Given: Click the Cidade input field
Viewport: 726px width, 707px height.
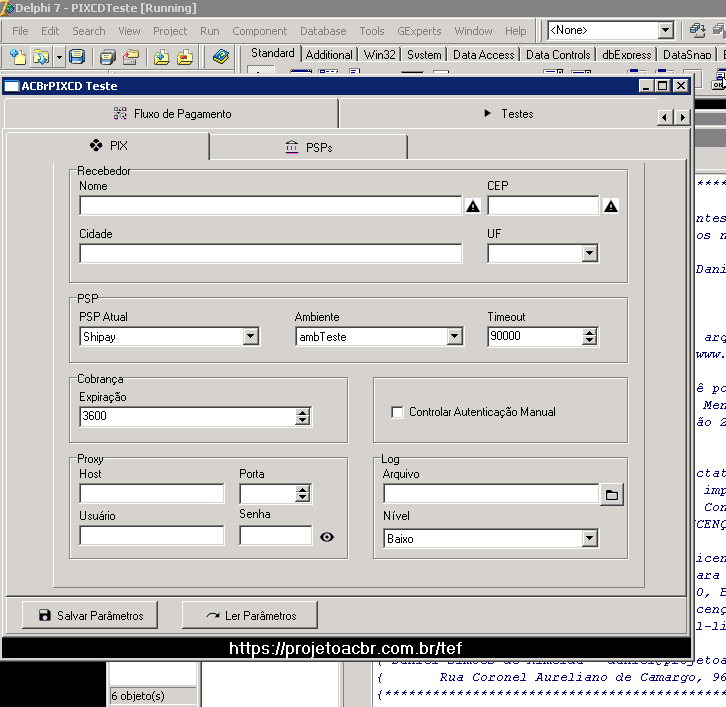Looking at the screenshot, I should pyautogui.click(x=270, y=254).
